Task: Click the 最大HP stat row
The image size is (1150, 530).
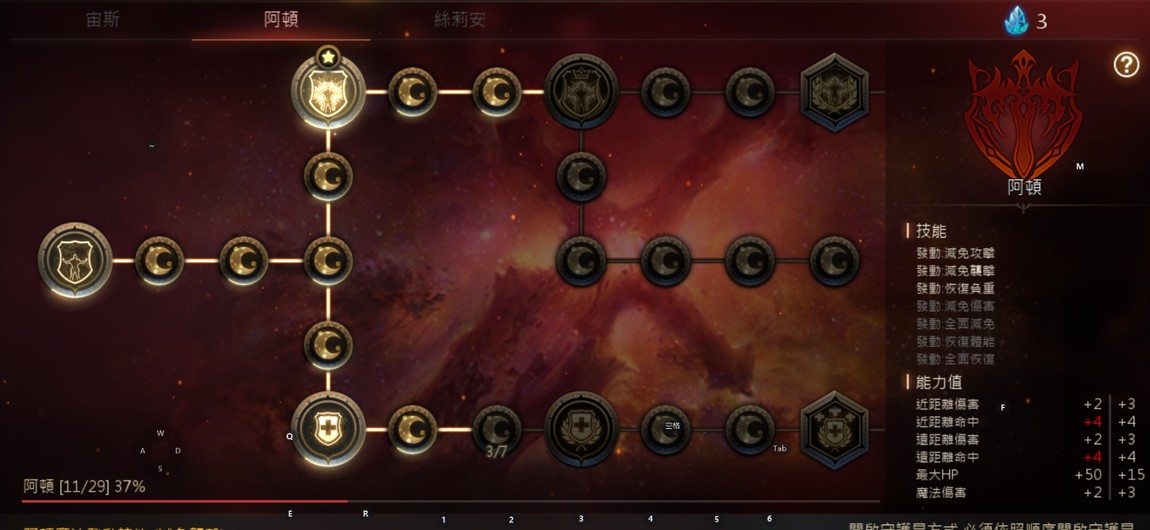Action: (1025, 475)
